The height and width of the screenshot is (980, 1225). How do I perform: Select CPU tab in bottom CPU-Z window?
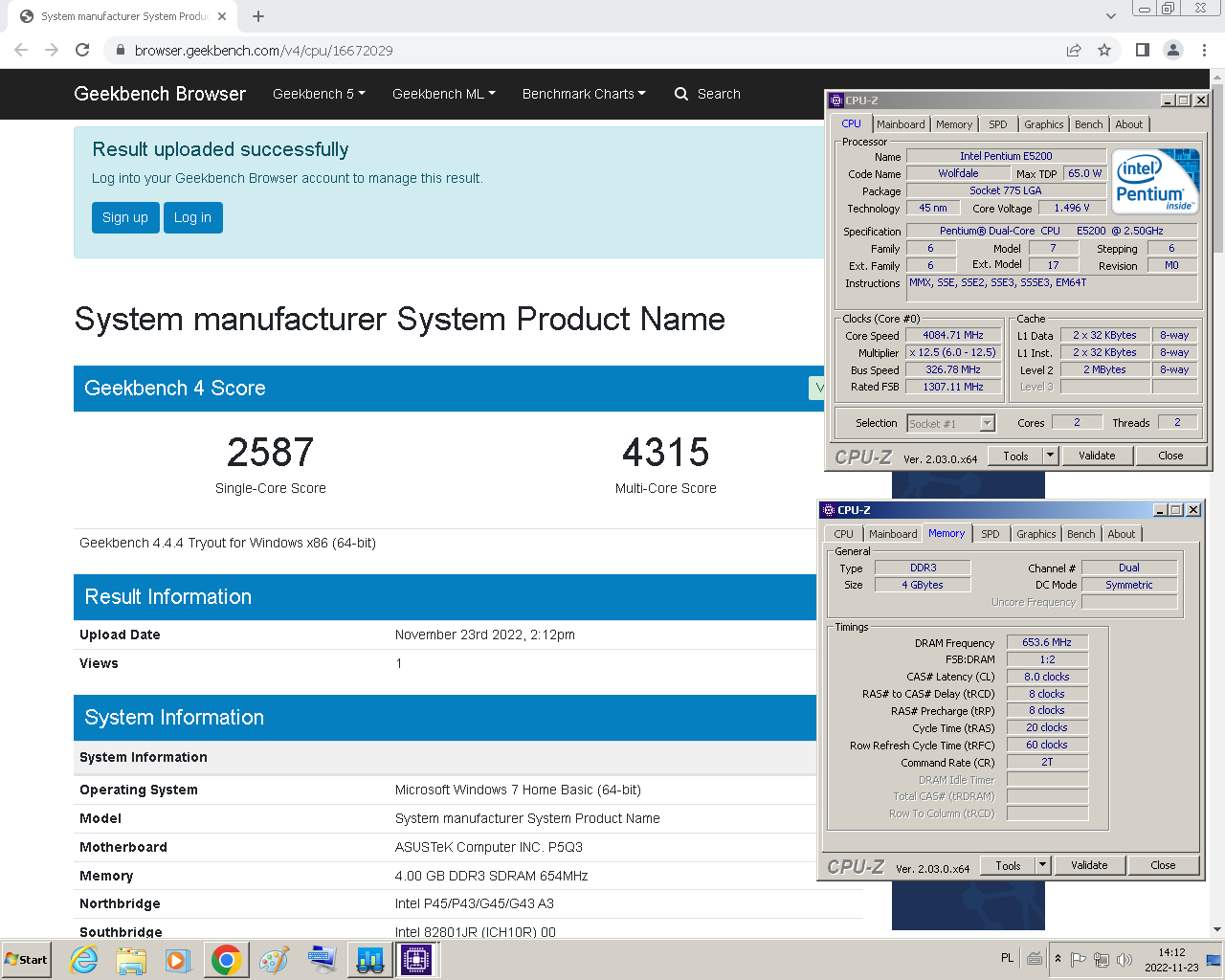(x=843, y=534)
